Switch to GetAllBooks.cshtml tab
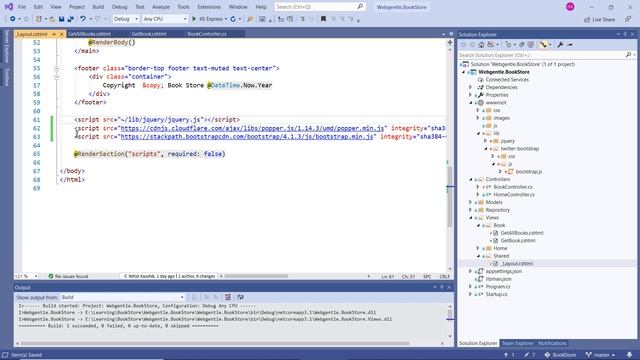This screenshot has width=640, height=360. tap(89, 34)
